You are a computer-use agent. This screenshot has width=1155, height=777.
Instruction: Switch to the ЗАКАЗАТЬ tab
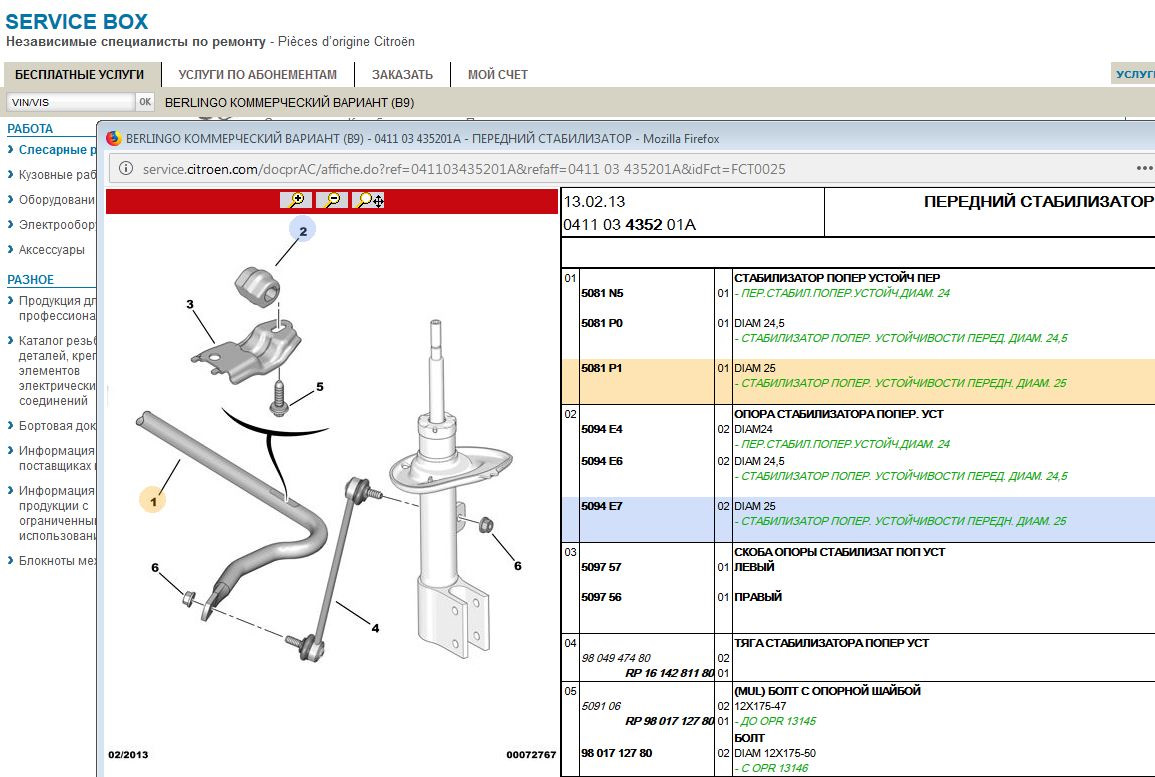[x=402, y=74]
